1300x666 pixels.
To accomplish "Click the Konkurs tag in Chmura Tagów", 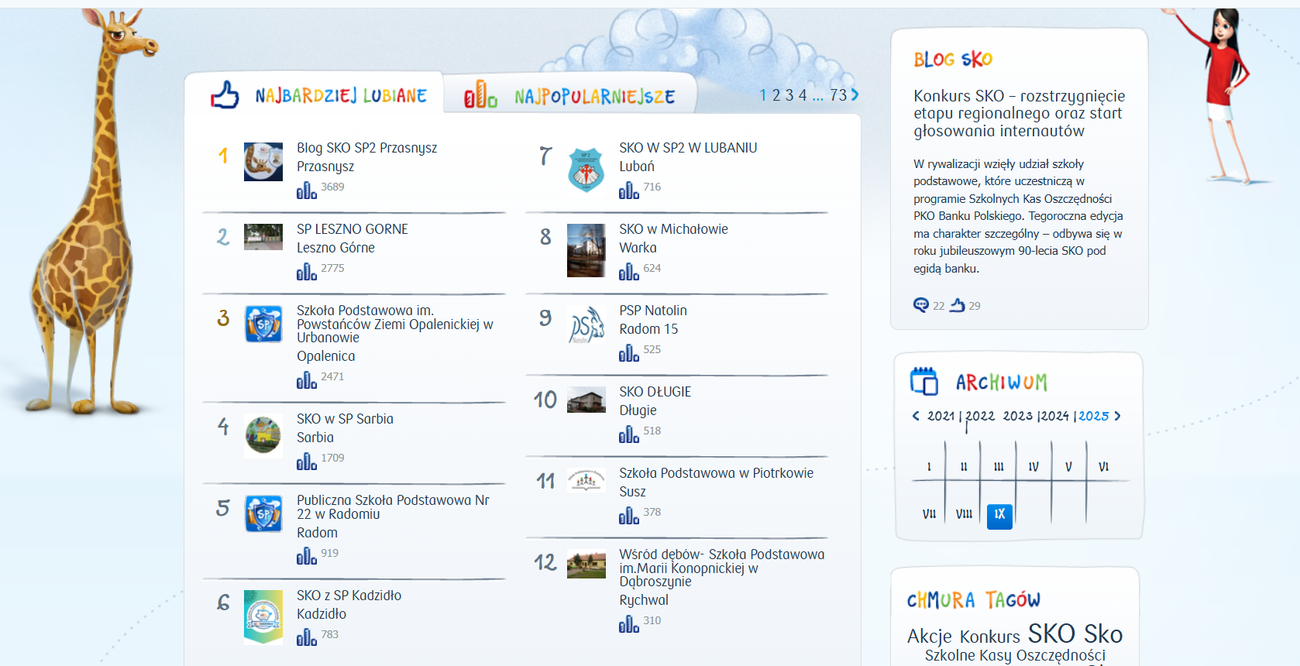I will (990, 637).
